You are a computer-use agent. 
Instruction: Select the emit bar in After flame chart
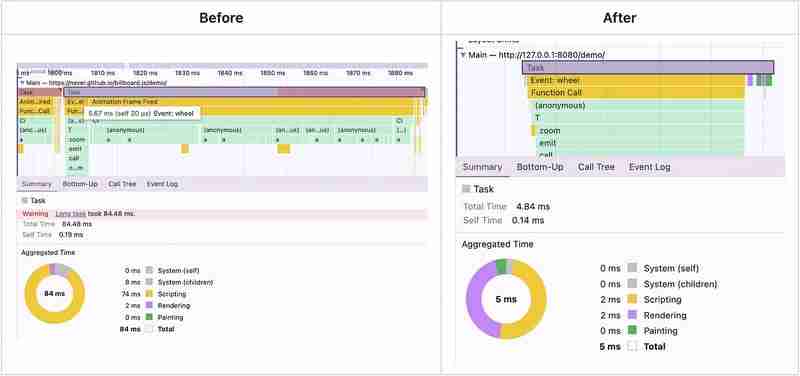pos(640,143)
